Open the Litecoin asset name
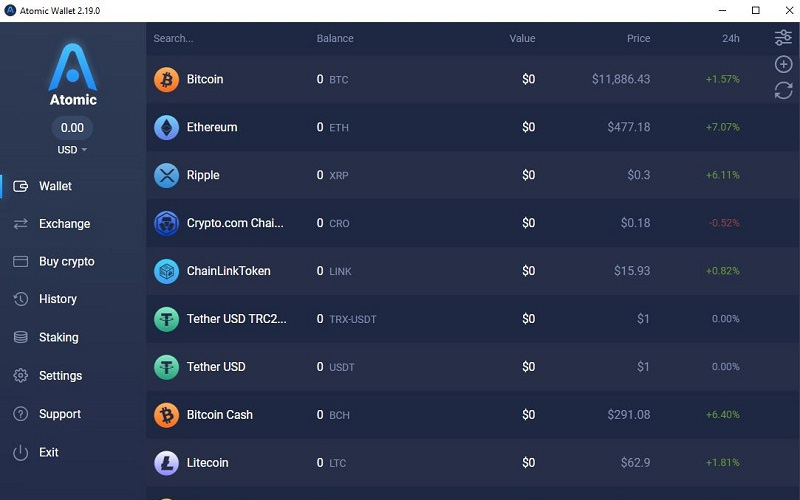The image size is (800, 500). point(207,463)
